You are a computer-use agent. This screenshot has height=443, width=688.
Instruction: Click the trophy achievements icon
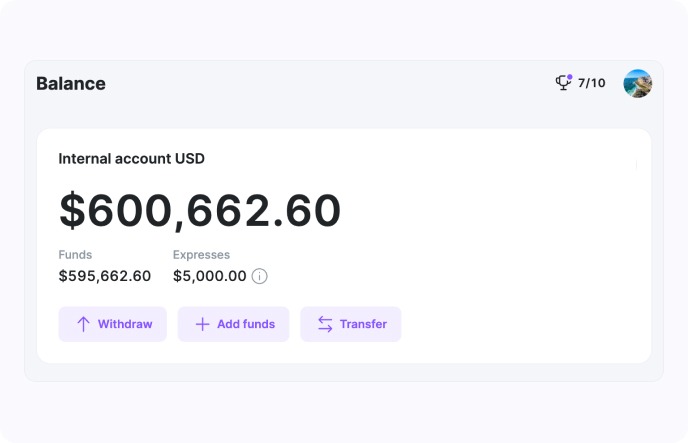click(563, 83)
